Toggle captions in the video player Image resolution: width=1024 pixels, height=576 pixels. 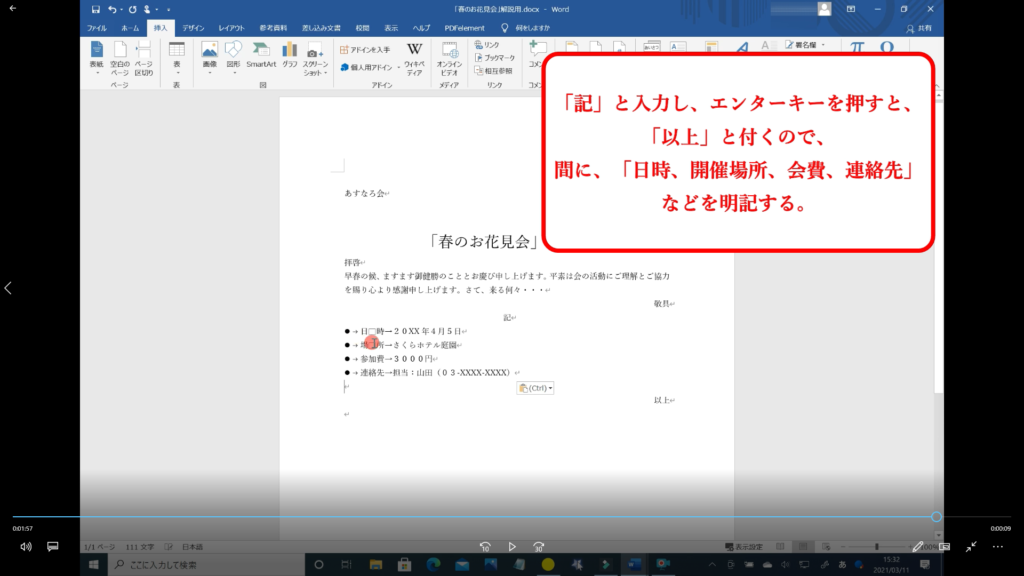[x=53, y=547]
